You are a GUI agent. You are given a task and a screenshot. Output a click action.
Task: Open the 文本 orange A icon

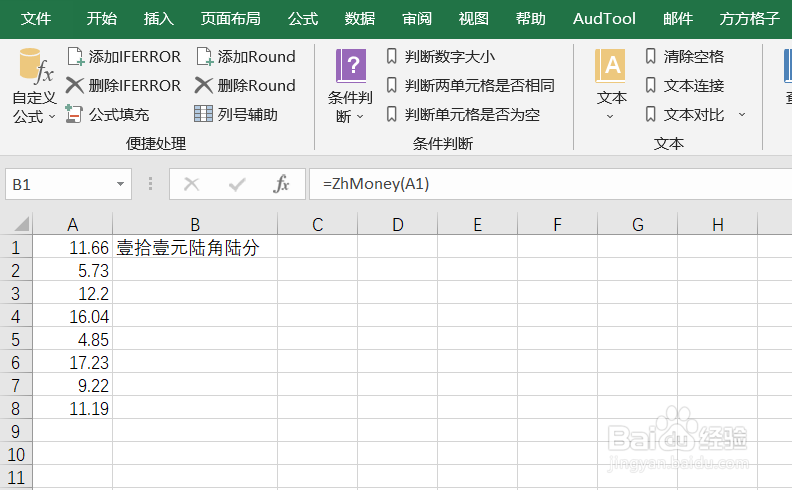point(610,66)
